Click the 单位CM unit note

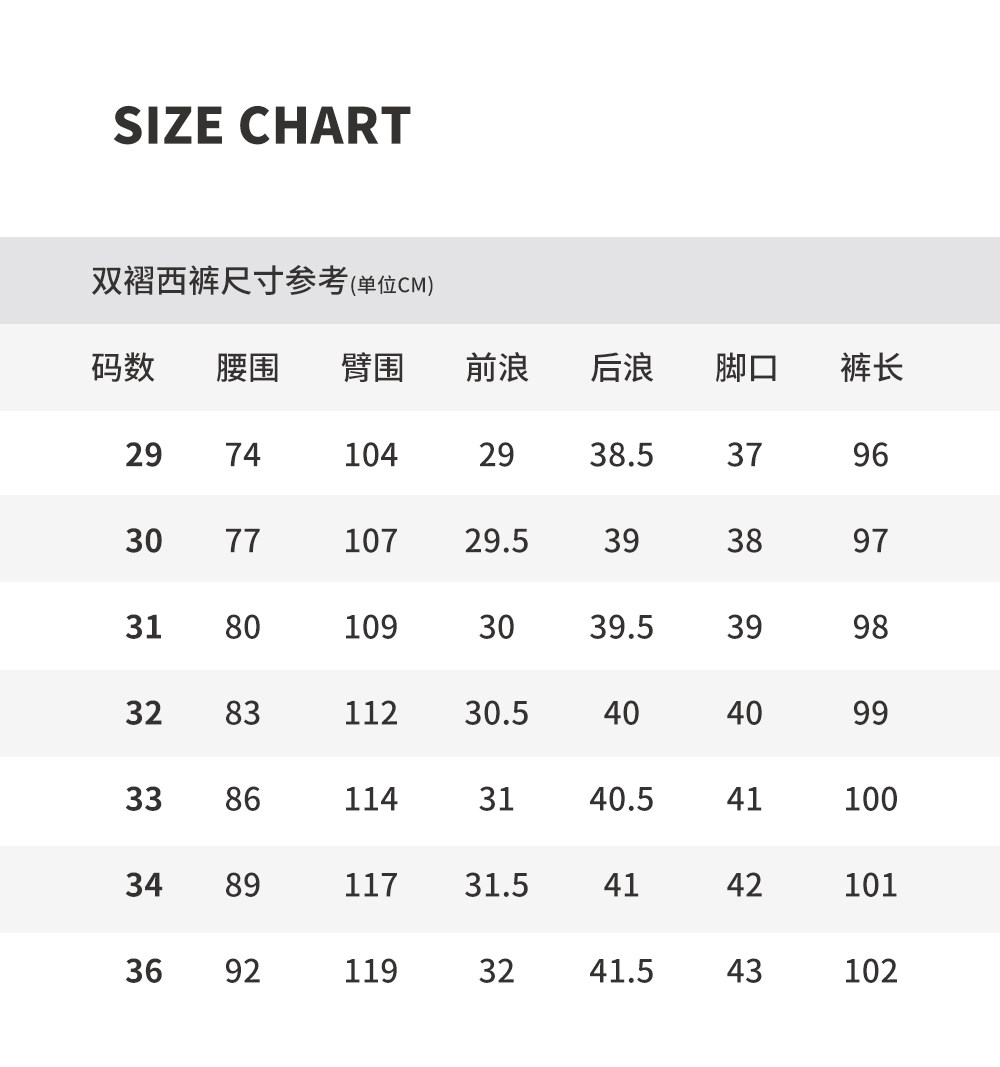pos(392,285)
